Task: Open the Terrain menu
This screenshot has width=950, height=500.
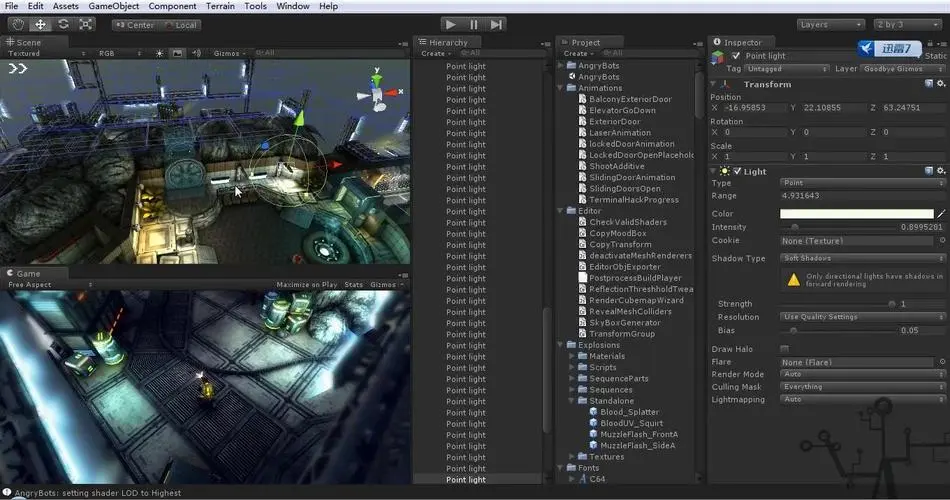Action: pos(220,6)
